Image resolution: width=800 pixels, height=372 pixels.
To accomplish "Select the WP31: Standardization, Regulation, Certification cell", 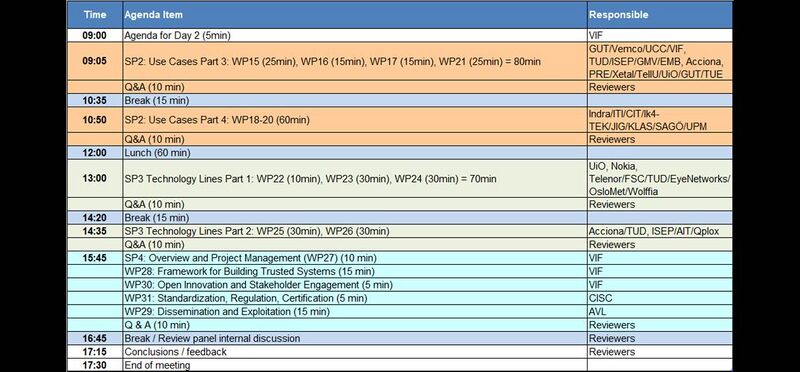I will [355, 298].
